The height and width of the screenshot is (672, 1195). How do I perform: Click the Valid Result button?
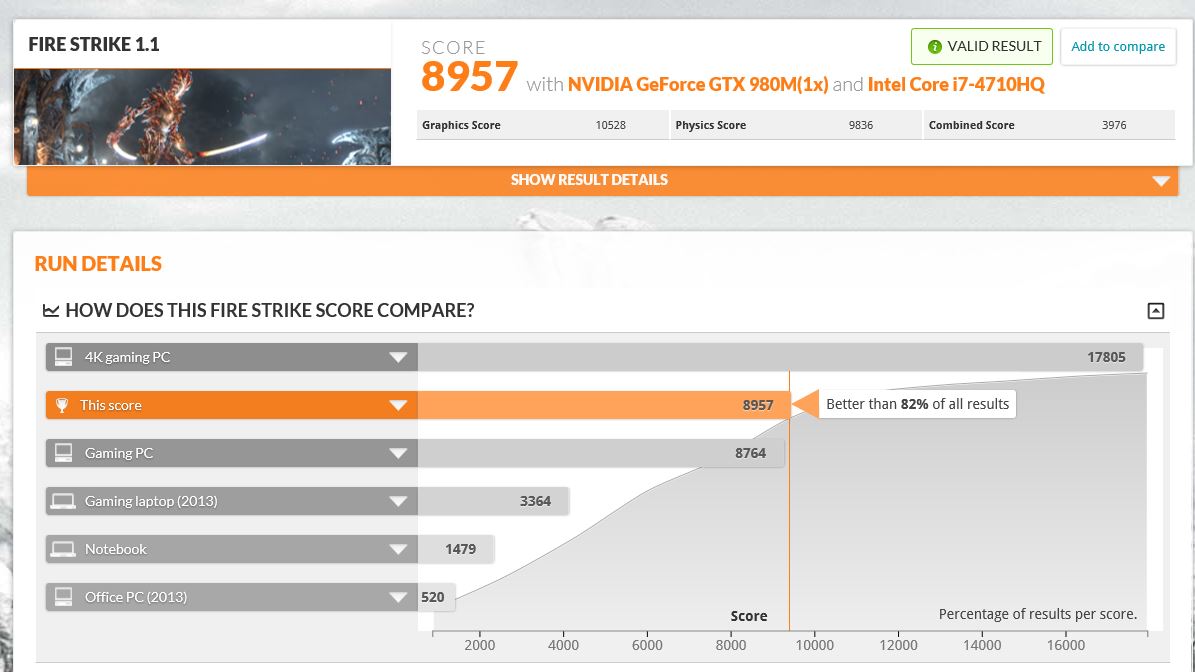(x=982, y=46)
